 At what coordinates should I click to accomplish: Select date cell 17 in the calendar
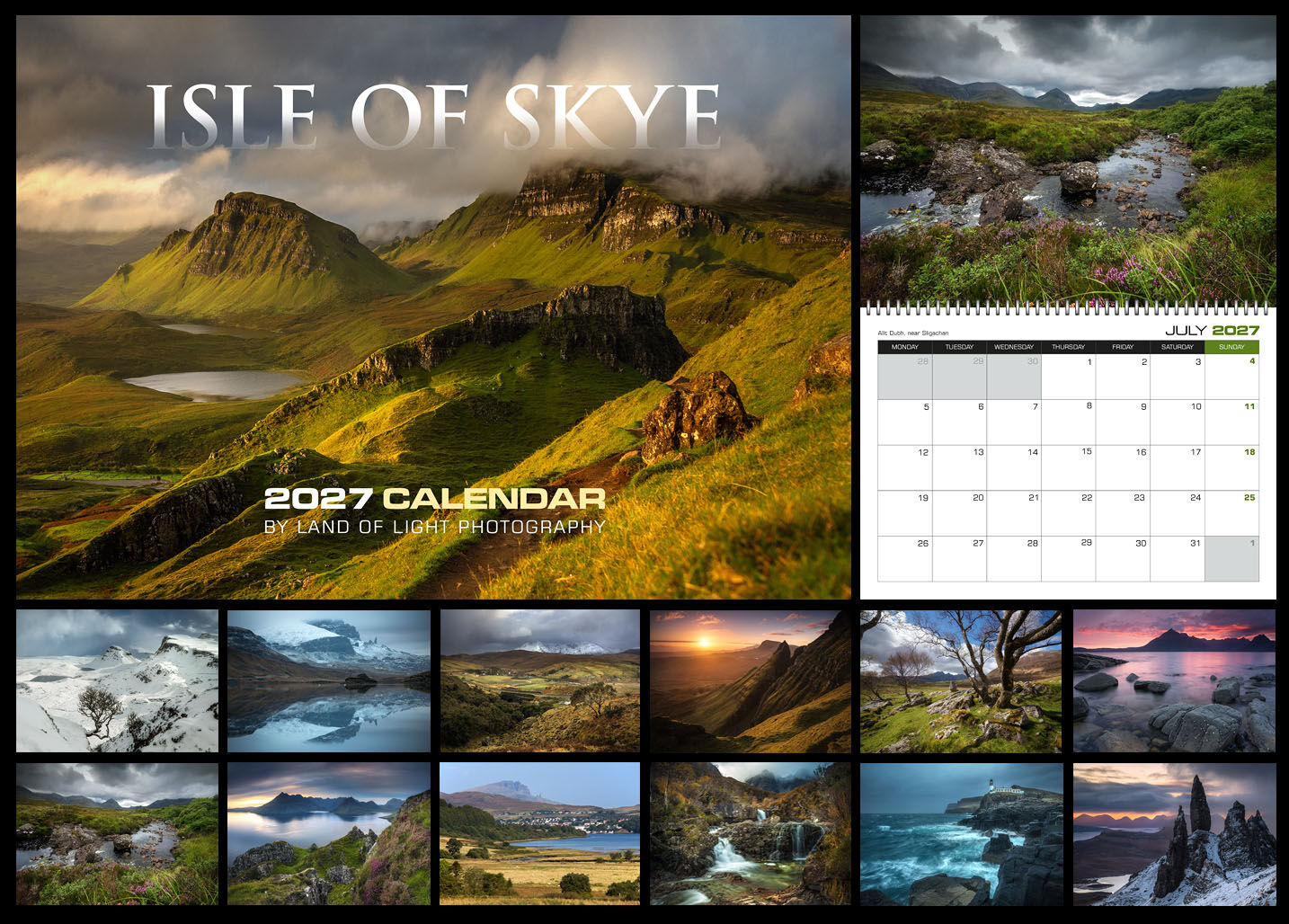point(1178,468)
